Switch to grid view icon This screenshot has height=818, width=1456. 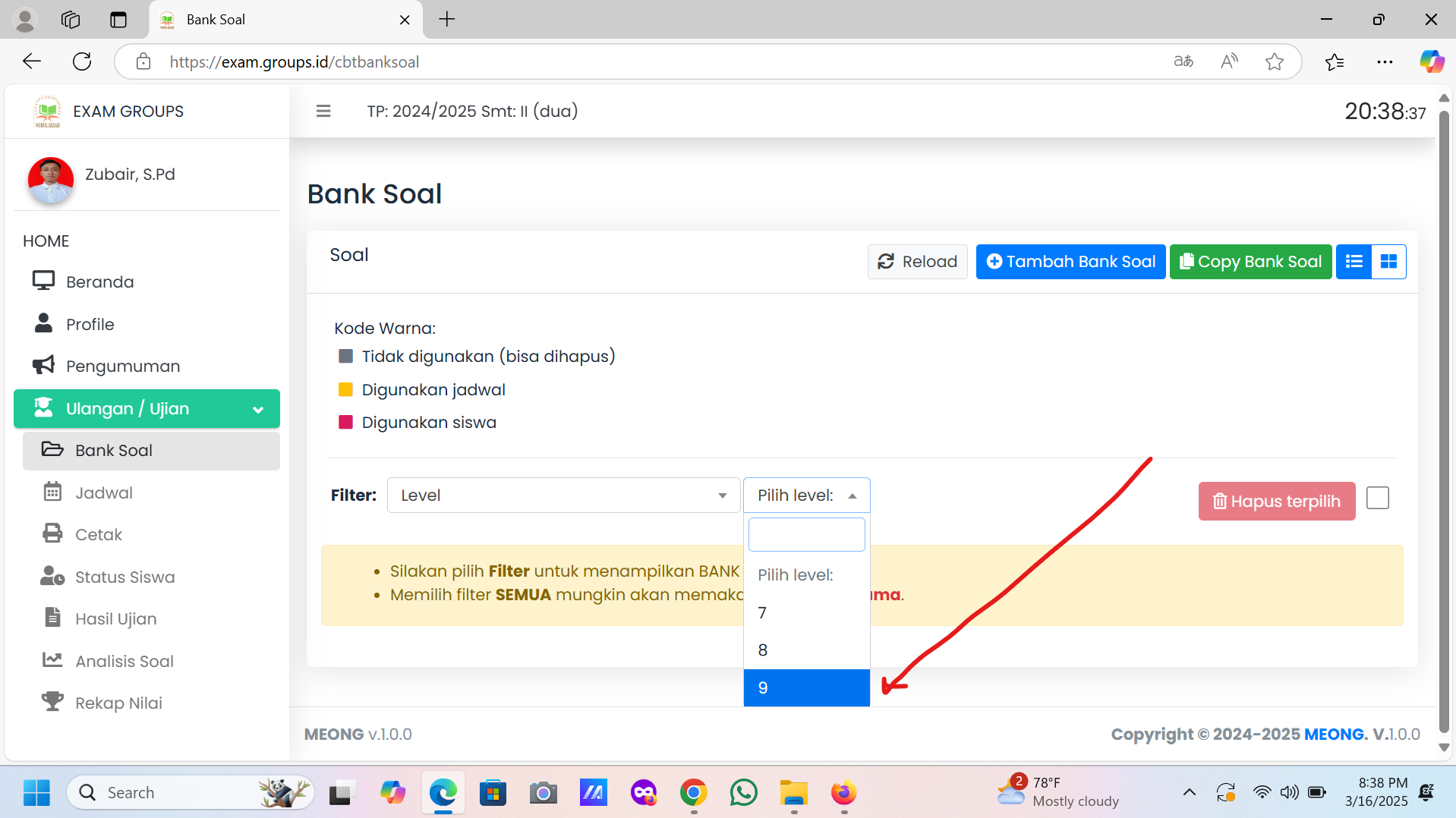[1388, 262]
